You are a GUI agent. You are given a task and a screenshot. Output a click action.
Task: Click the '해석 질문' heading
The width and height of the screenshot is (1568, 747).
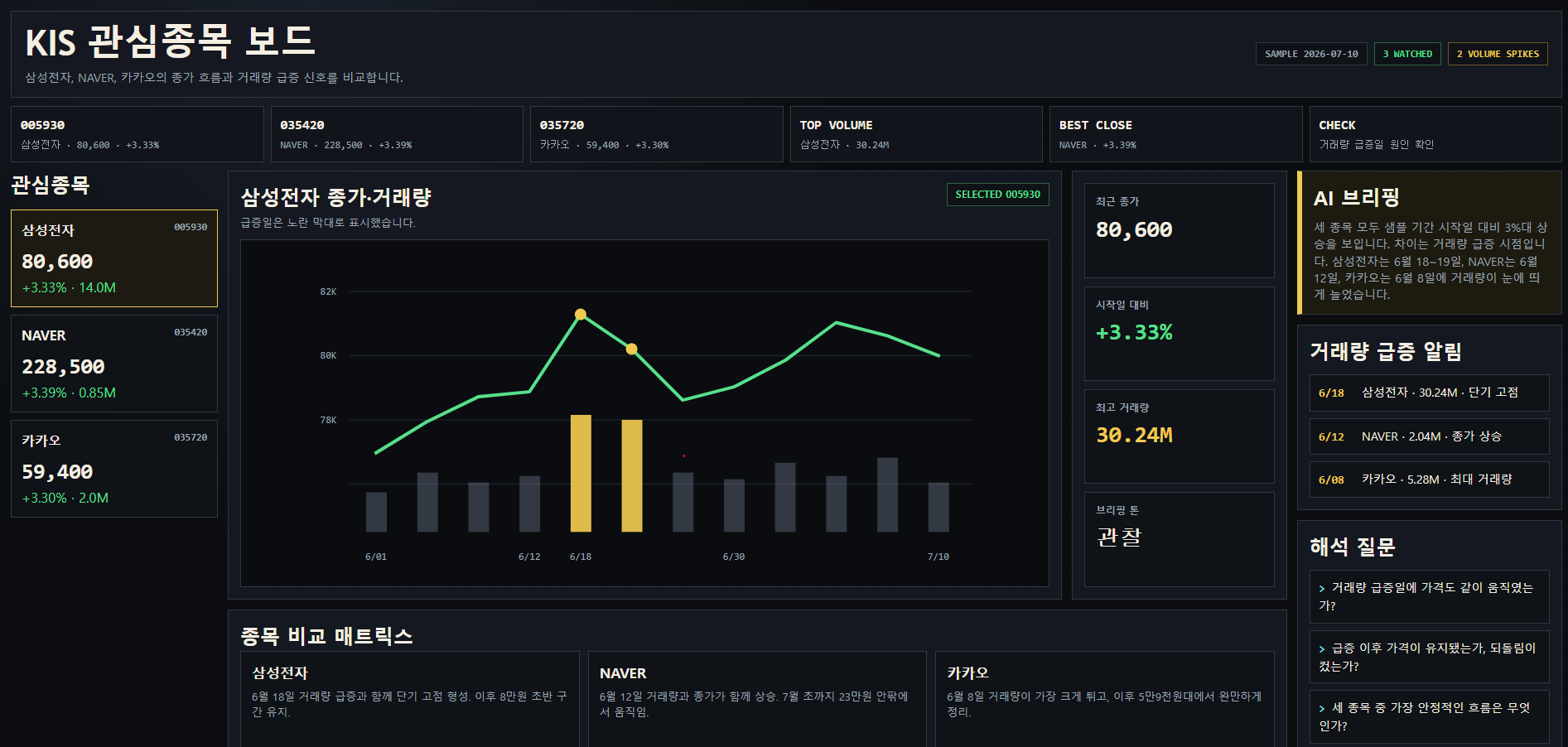tap(1353, 547)
